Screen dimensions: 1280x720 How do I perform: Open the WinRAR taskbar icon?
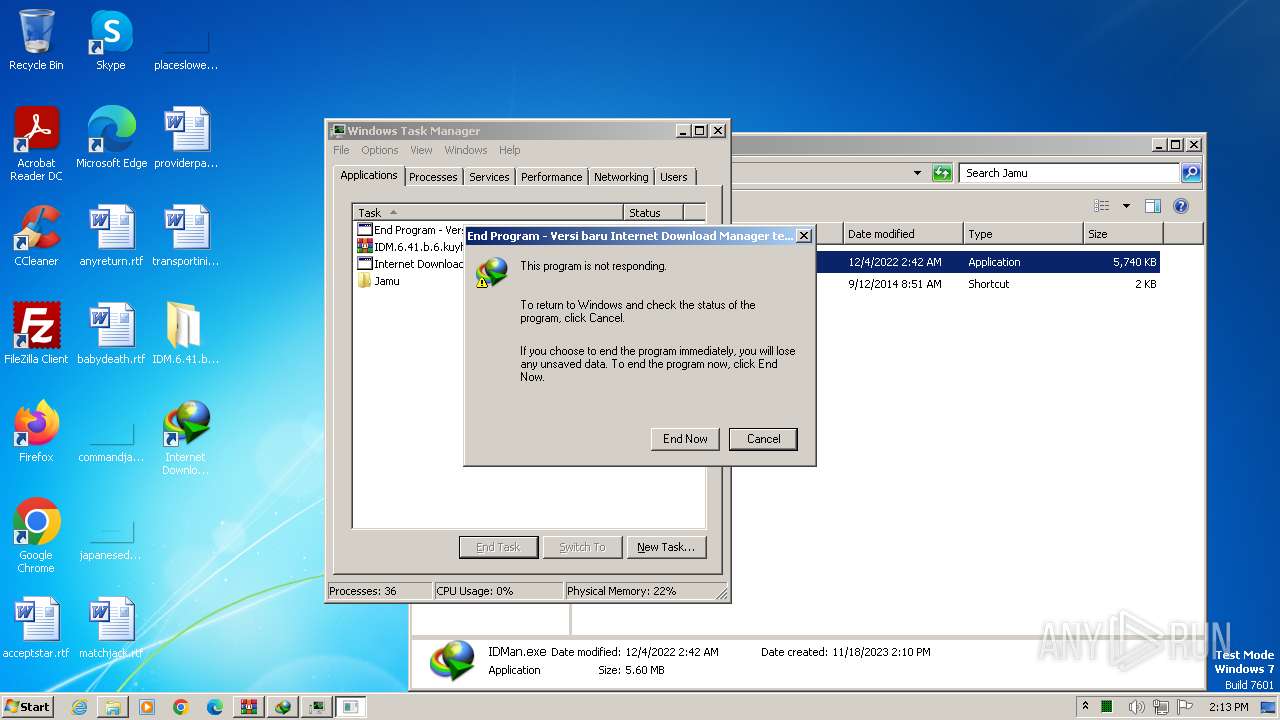(249, 707)
